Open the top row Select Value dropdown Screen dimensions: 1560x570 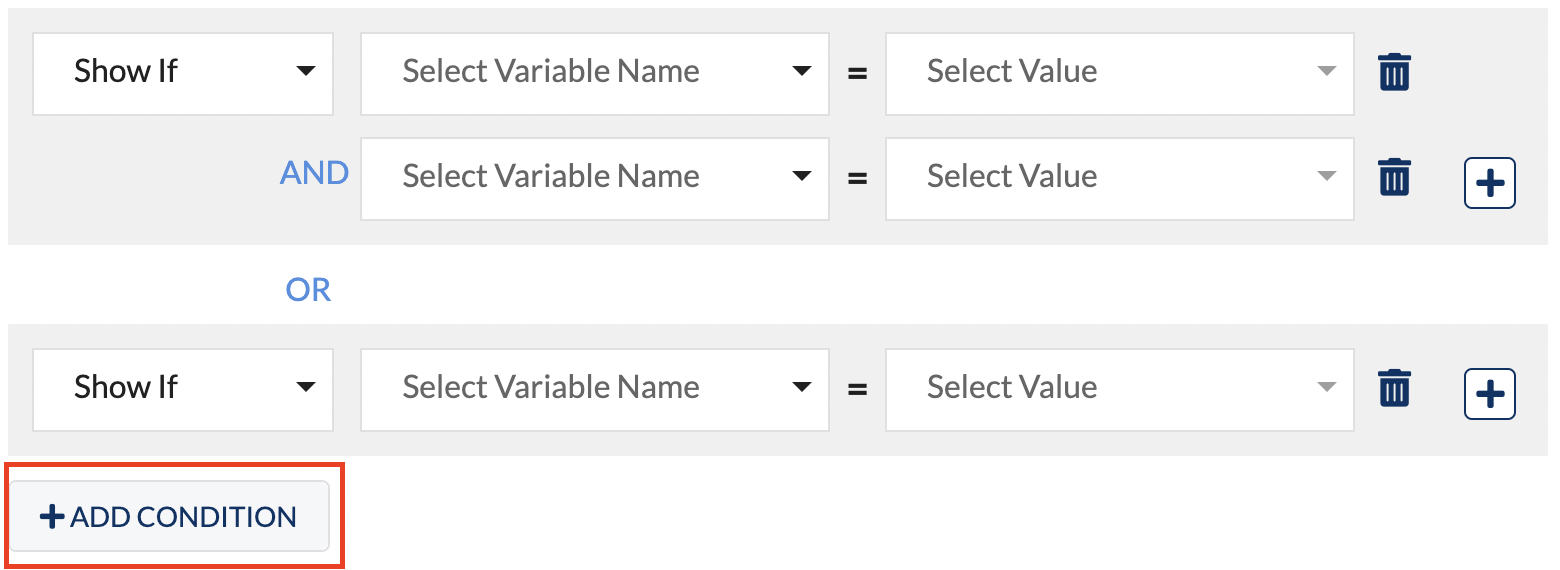click(x=1119, y=73)
